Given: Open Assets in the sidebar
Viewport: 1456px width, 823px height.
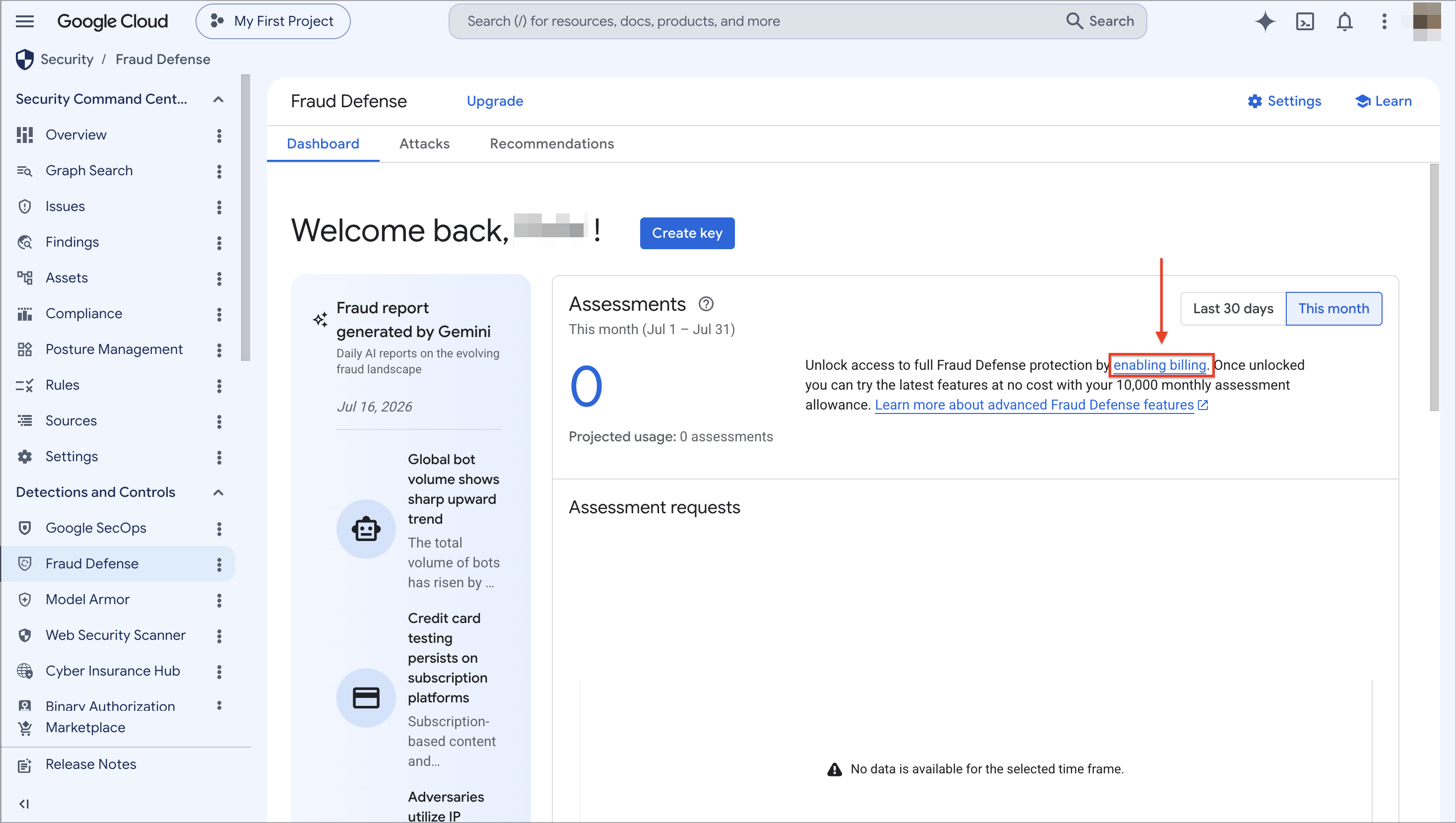Looking at the screenshot, I should pyautogui.click(x=66, y=277).
